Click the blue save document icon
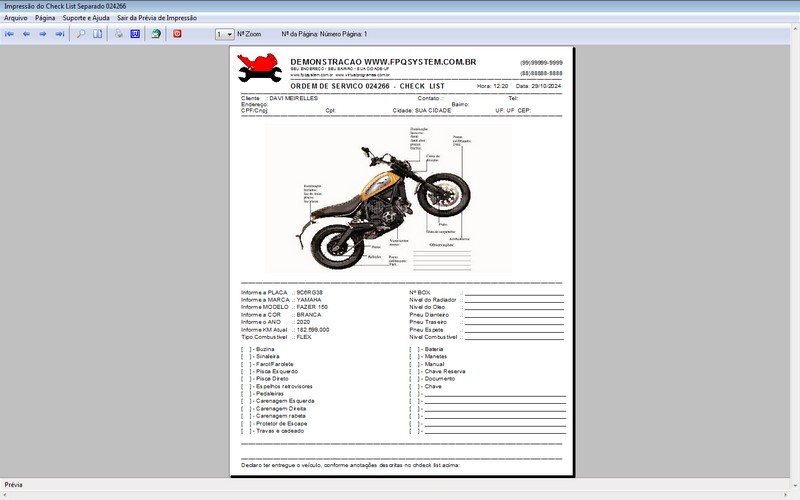Screen dimensions: 800x500 [134, 34]
